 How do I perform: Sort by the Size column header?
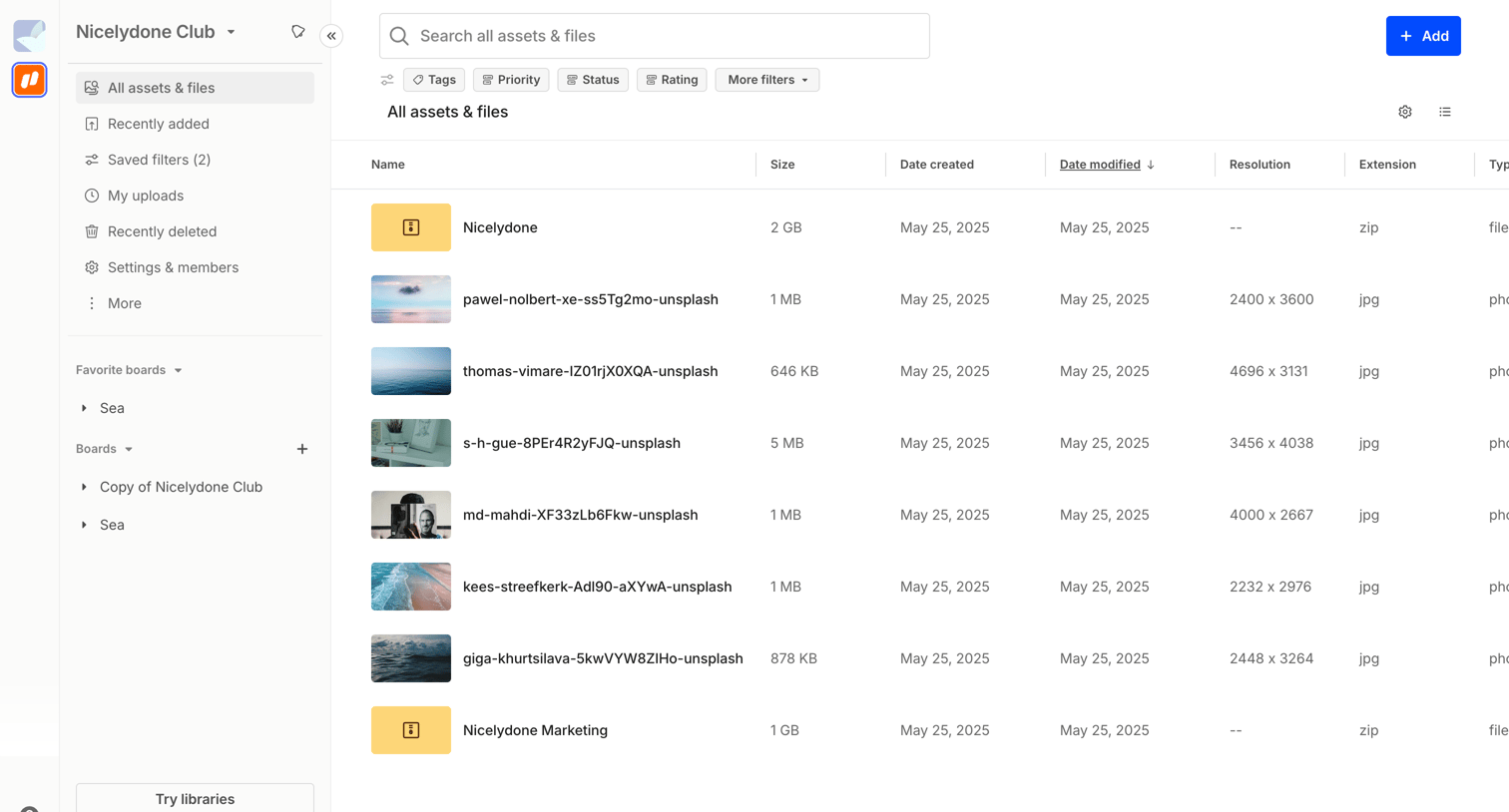[782, 165]
